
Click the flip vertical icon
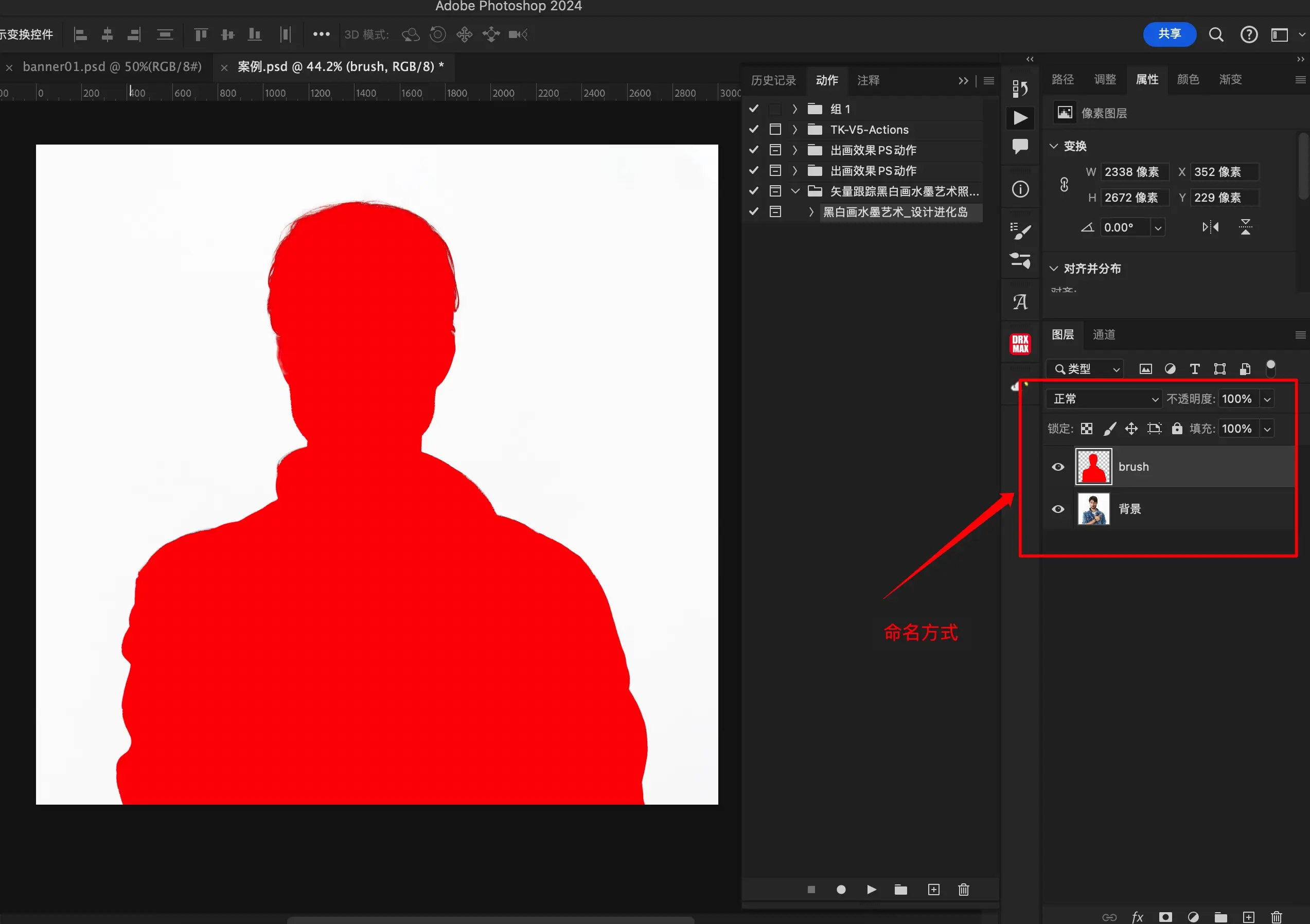coord(1246,227)
